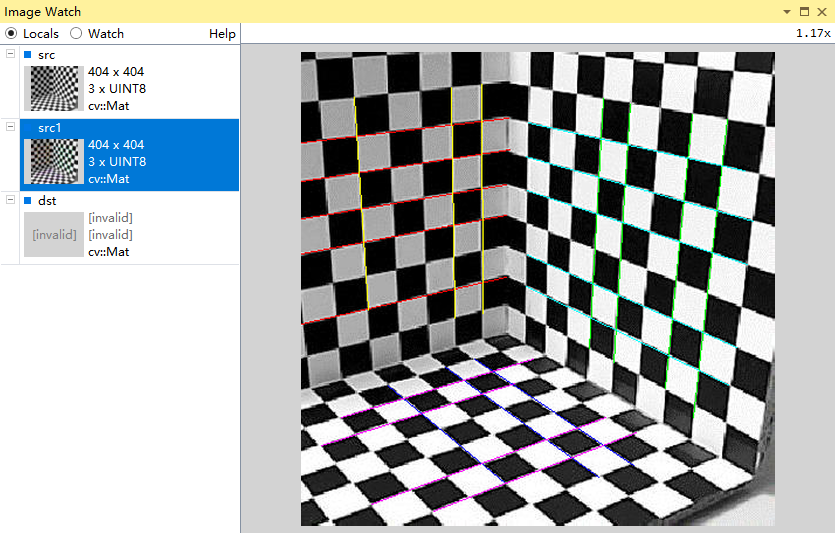
Task: Click the '404 x 404' size of src
Action: tap(116, 71)
